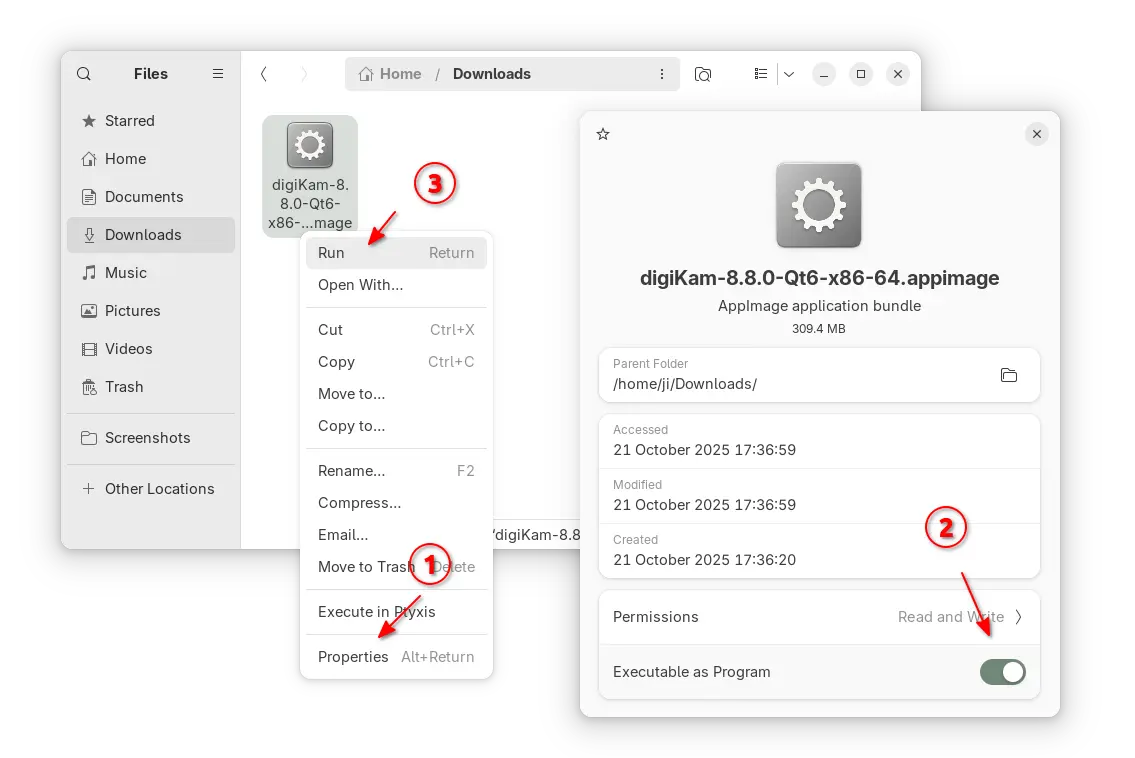Toggle Executable as Program switch
1135x758 pixels.
[1002, 672]
